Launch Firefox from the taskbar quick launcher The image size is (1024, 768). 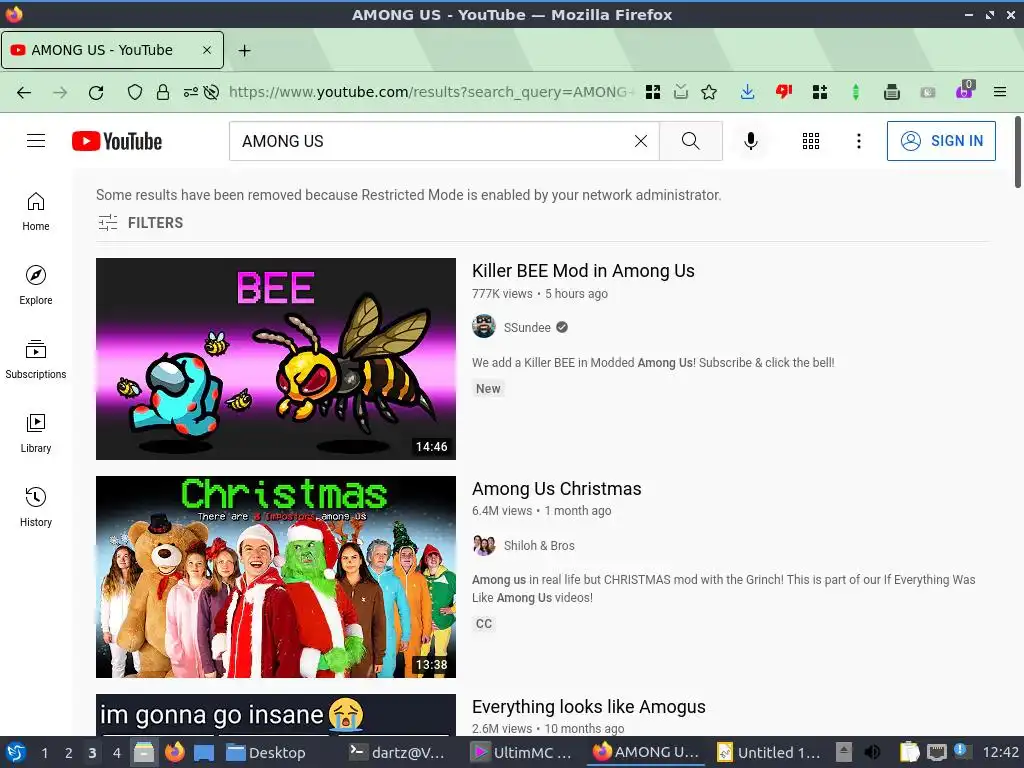pyautogui.click(x=174, y=752)
